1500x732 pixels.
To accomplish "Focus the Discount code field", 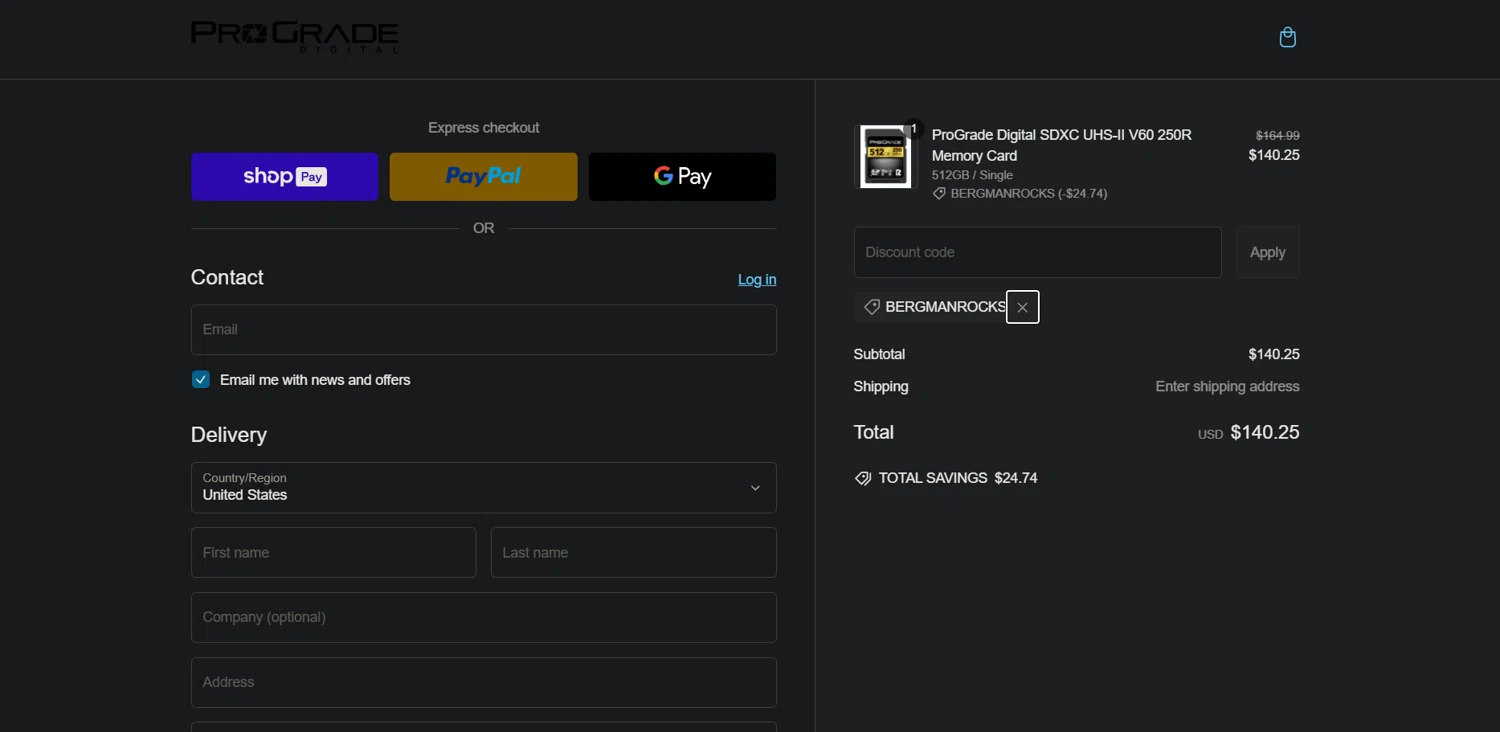I will 1038,252.
